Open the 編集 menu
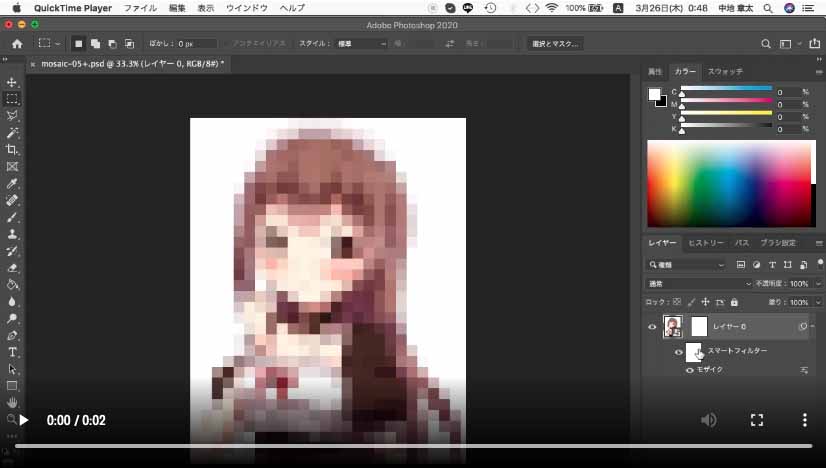Image resolution: width=826 pixels, height=468 pixels. click(177, 8)
